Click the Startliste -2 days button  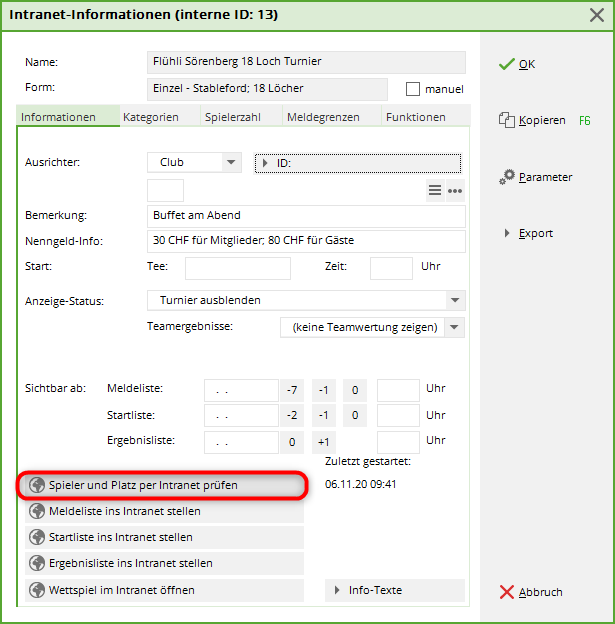(x=292, y=415)
